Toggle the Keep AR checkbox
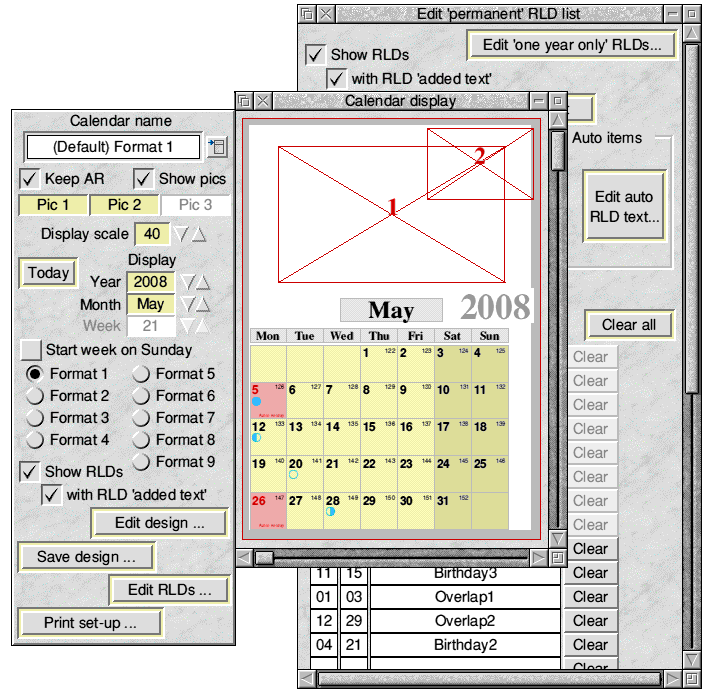The image size is (705, 697). (x=32, y=179)
